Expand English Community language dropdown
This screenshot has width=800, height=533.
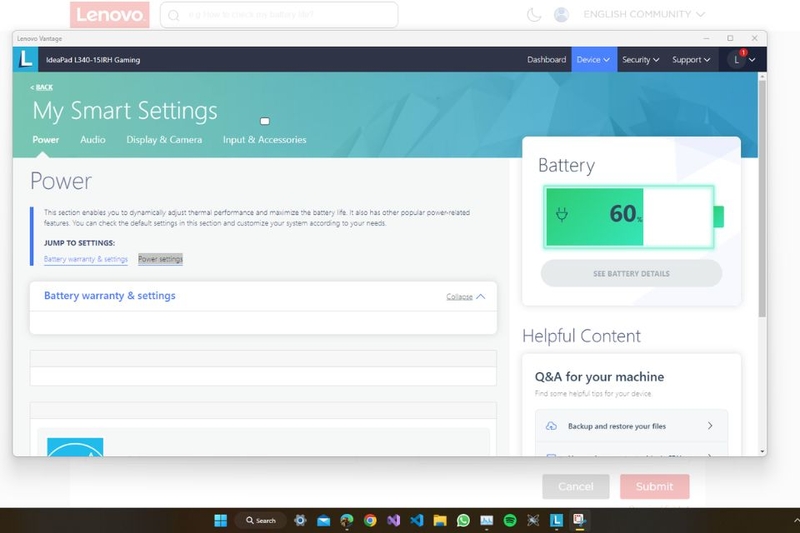tap(644, 14)
